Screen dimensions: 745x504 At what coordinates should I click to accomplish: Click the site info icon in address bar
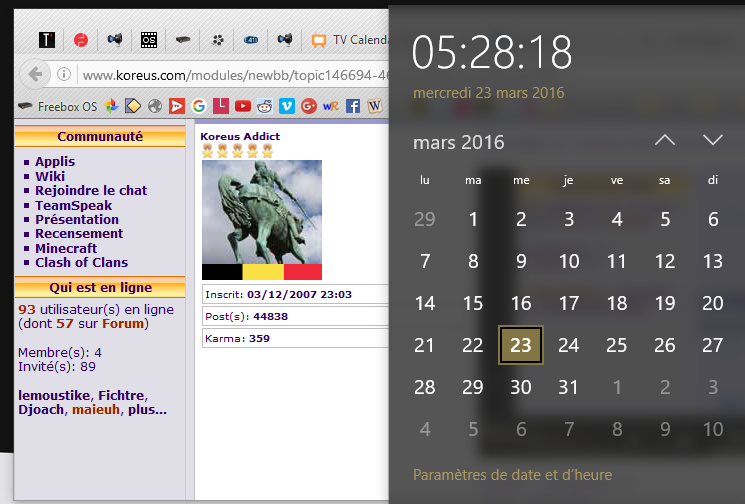(64, 74)
